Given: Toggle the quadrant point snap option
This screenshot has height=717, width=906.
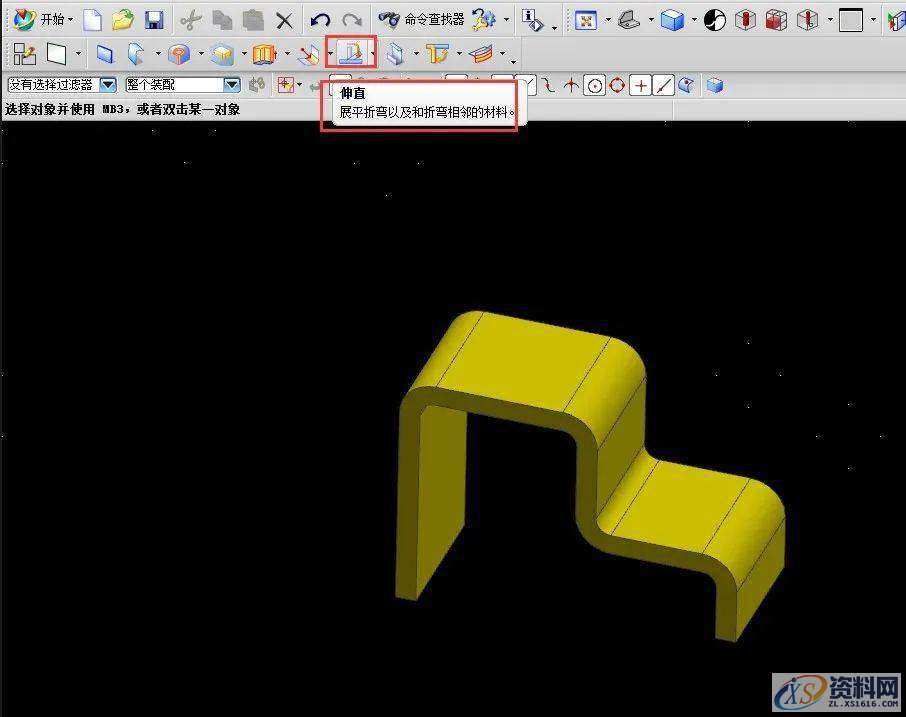Looking at the screenshot, I should [617, 86].
